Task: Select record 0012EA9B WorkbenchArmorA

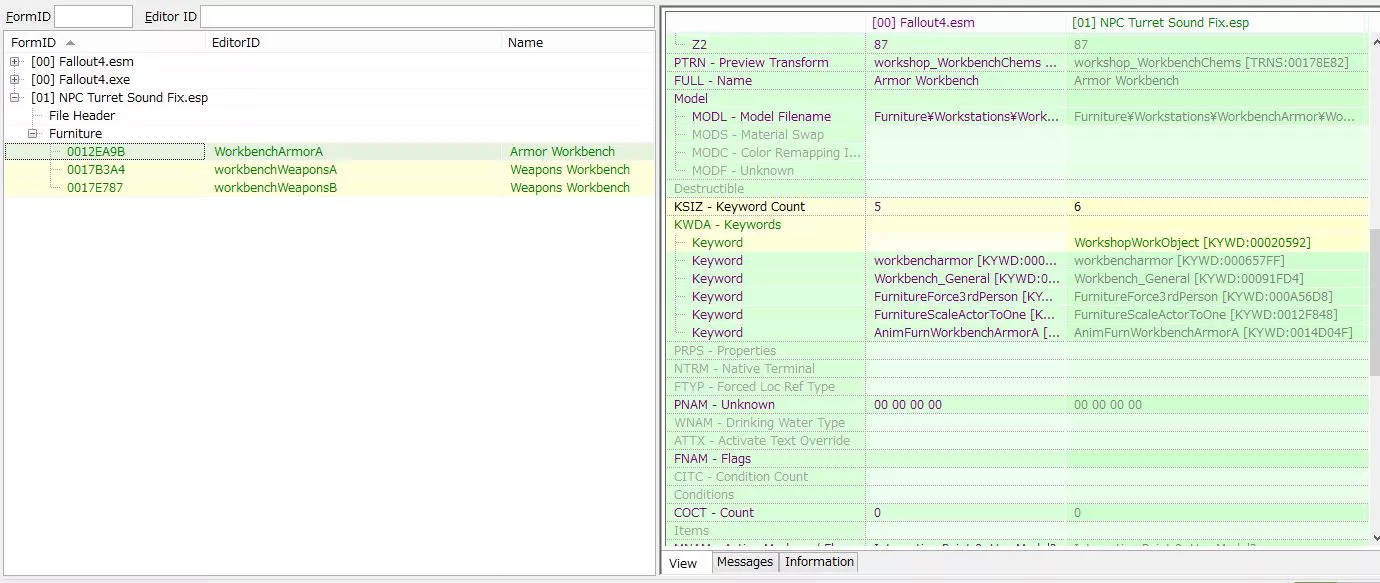Action: pos(329,152)
